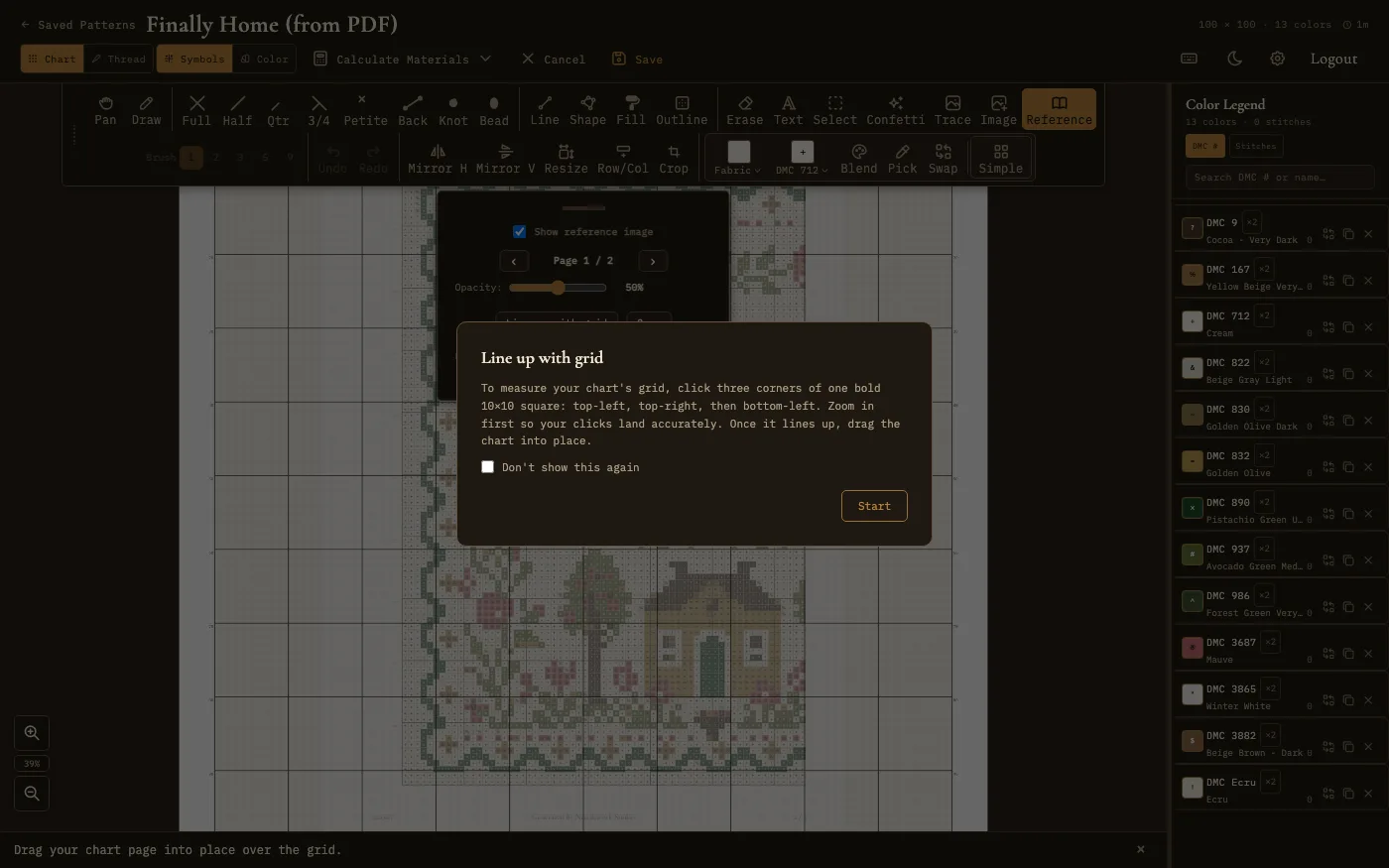Save the pattern
Image resolution: width=1389 pixels, height=868 pixels.
click(637, 59)
